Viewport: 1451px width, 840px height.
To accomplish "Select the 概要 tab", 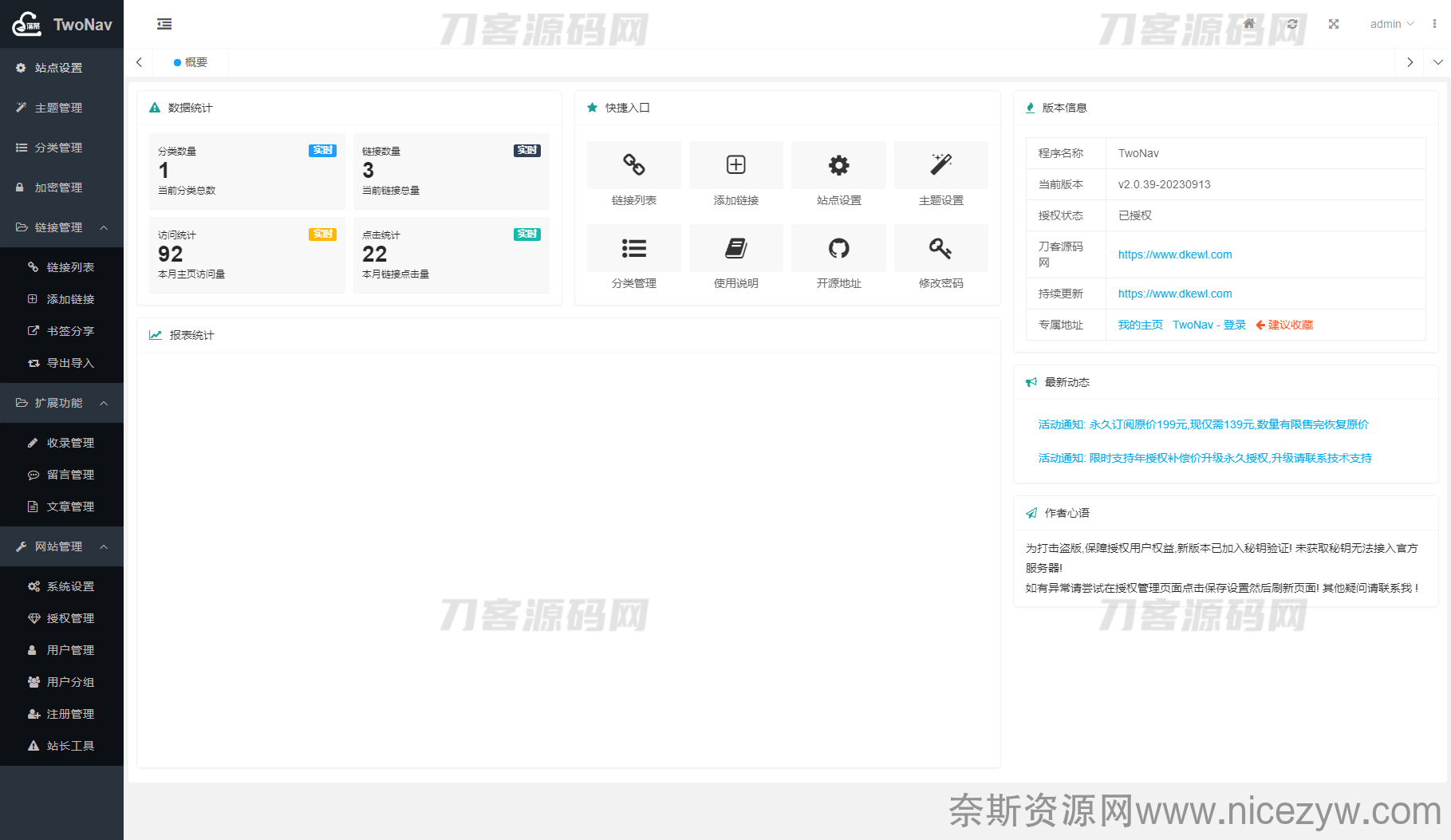I will click(191, 62).
